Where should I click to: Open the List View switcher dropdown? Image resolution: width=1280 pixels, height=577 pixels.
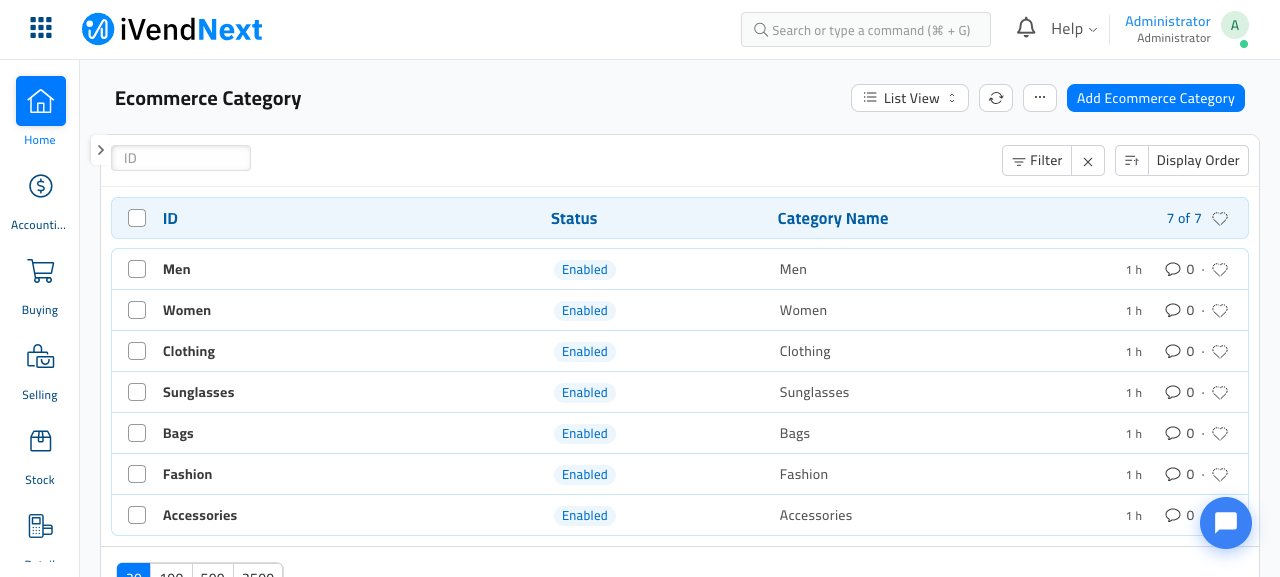pyautogui.click(x=910, y=98)
